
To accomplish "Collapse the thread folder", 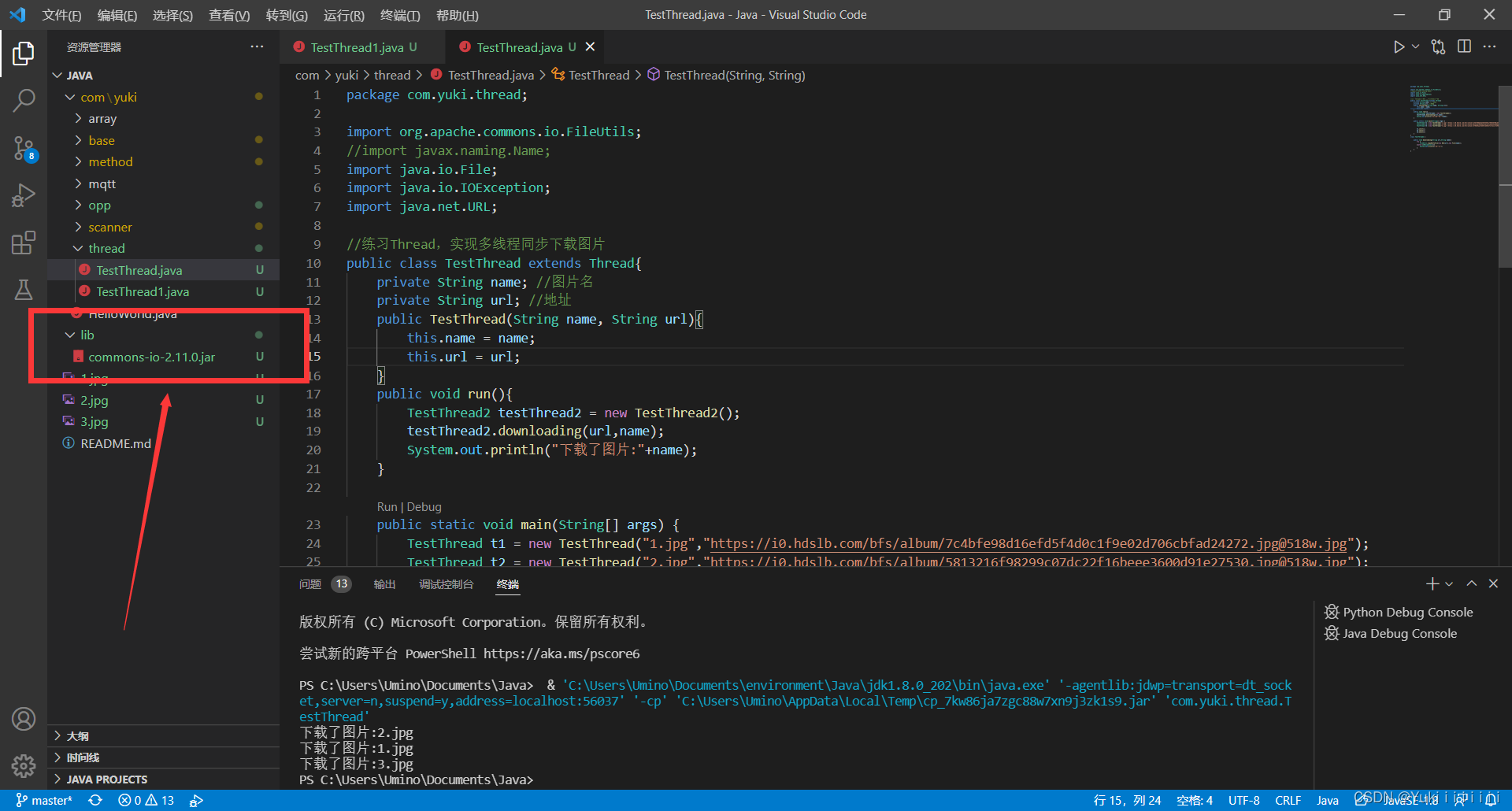I will 163,248.
